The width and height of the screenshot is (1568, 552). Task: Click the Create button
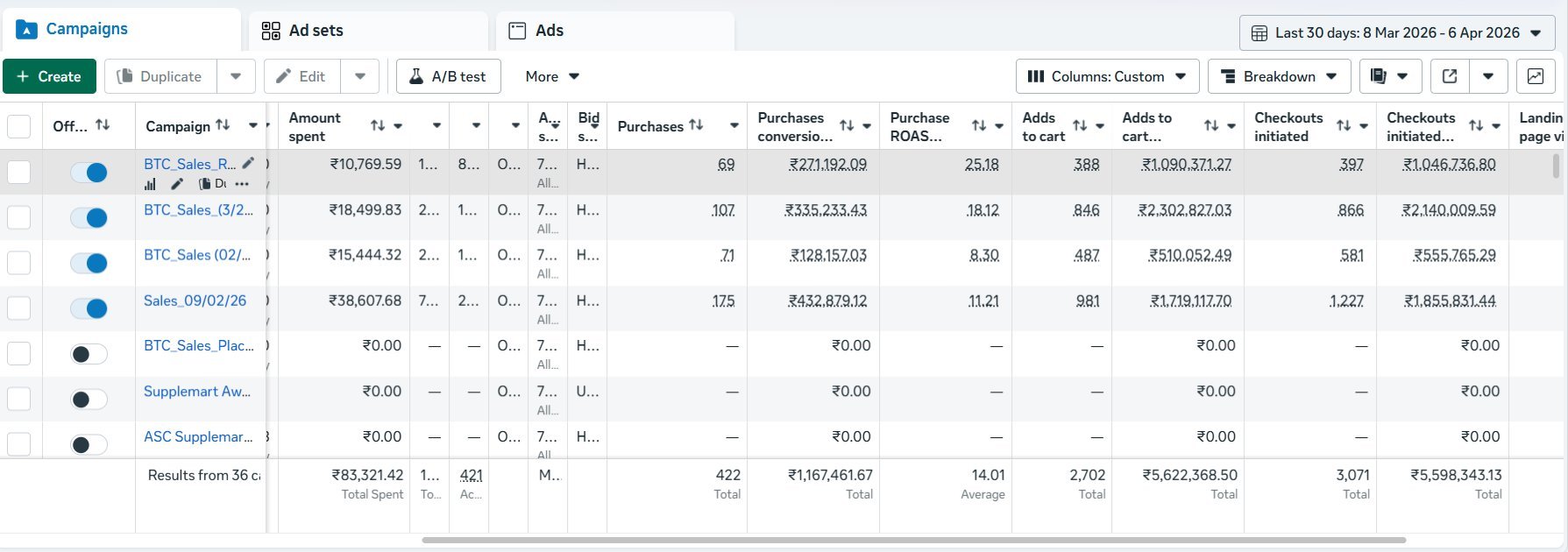click(x=48, y=76)
